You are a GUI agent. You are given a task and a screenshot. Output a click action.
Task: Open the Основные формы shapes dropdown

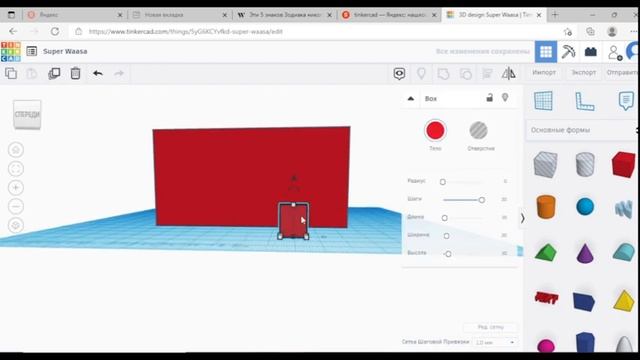582,130
